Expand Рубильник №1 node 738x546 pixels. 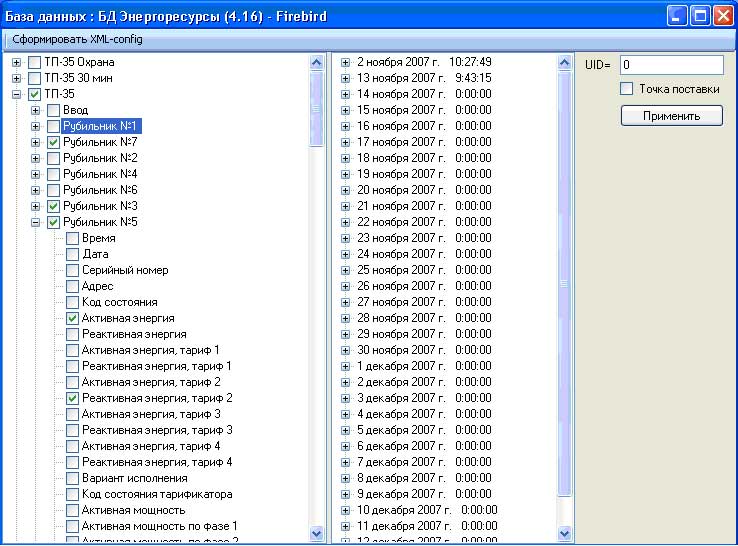point(35,126)
